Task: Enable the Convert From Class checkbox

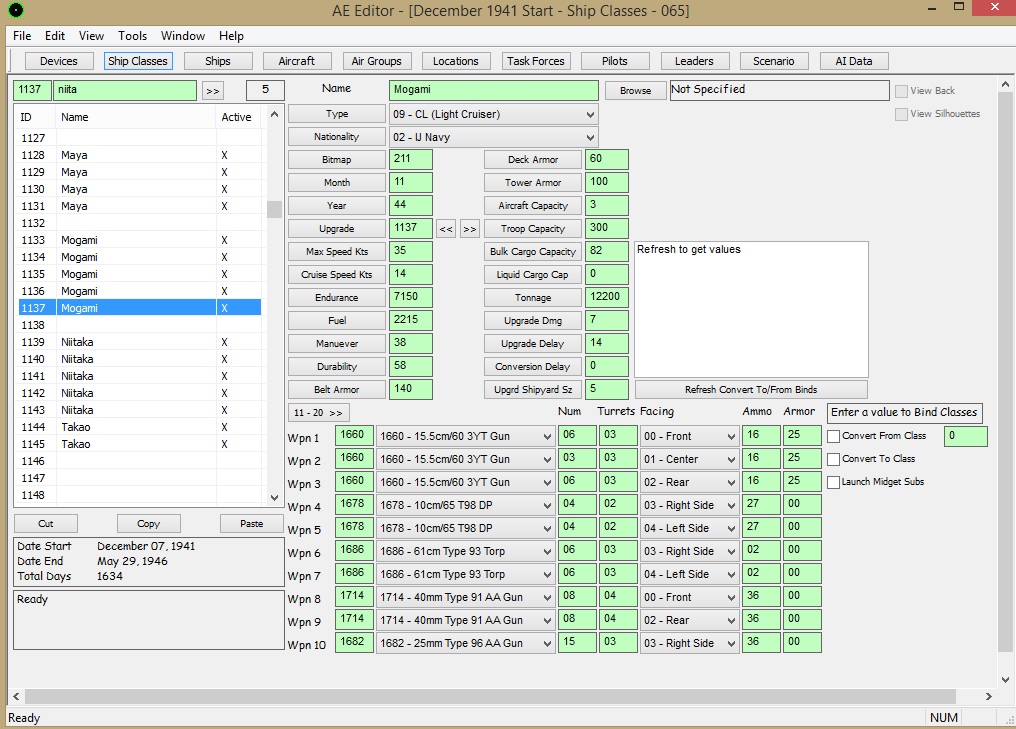Action: [x=834, y=436]
